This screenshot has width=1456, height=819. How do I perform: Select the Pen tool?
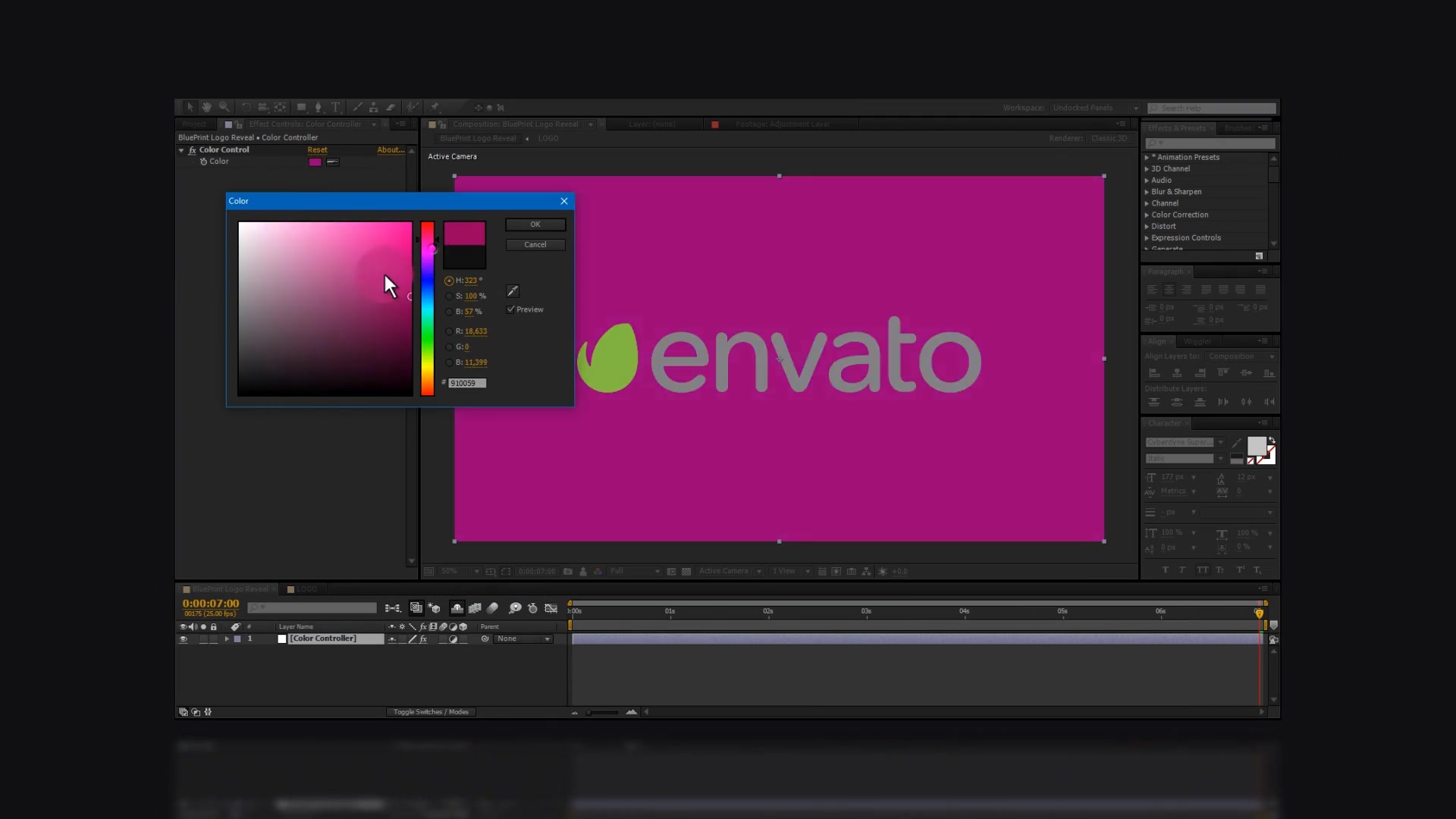318,107
